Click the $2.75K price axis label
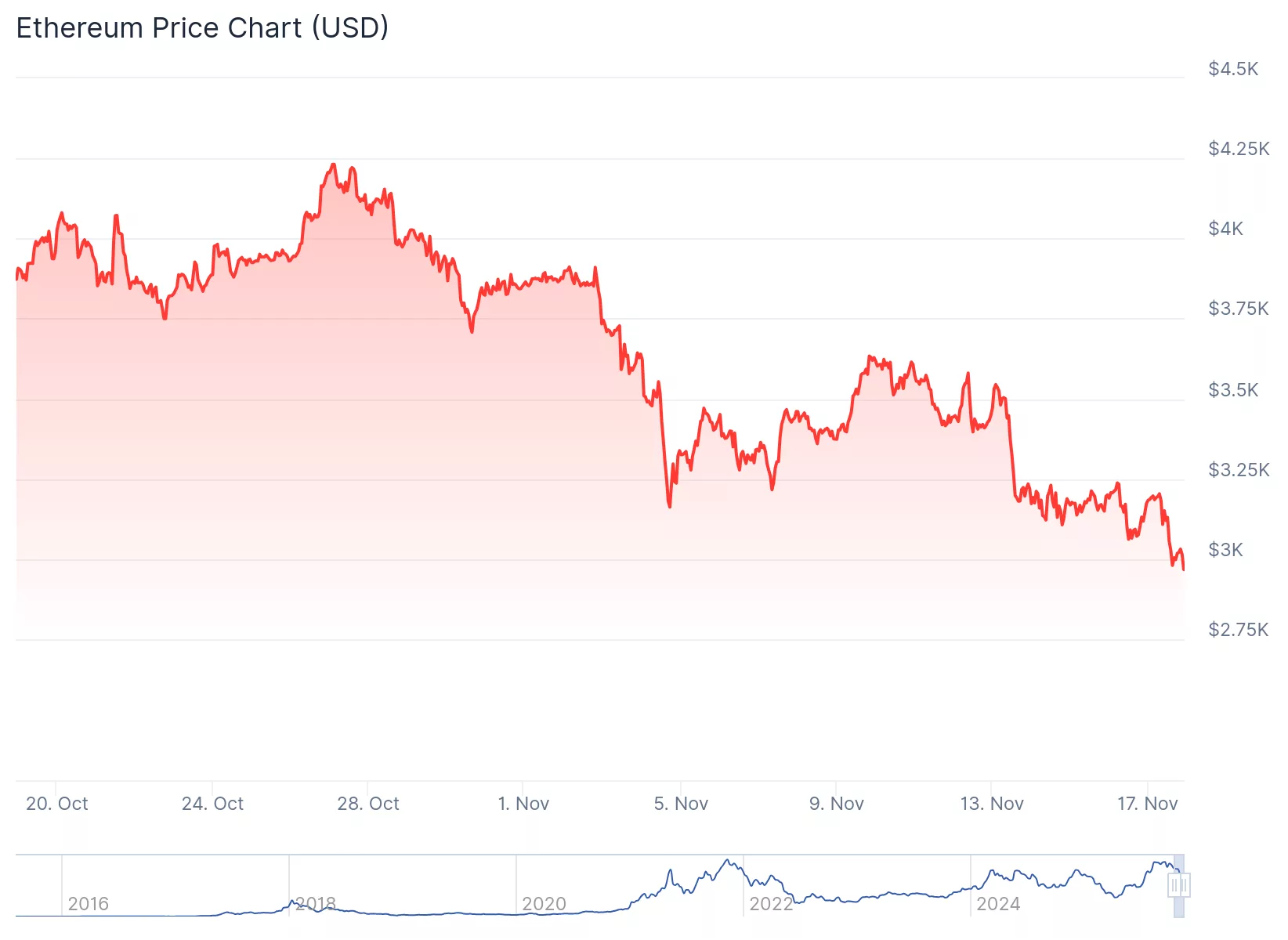The height and width of the screenshot is (940, 1288). point(1238,630)
